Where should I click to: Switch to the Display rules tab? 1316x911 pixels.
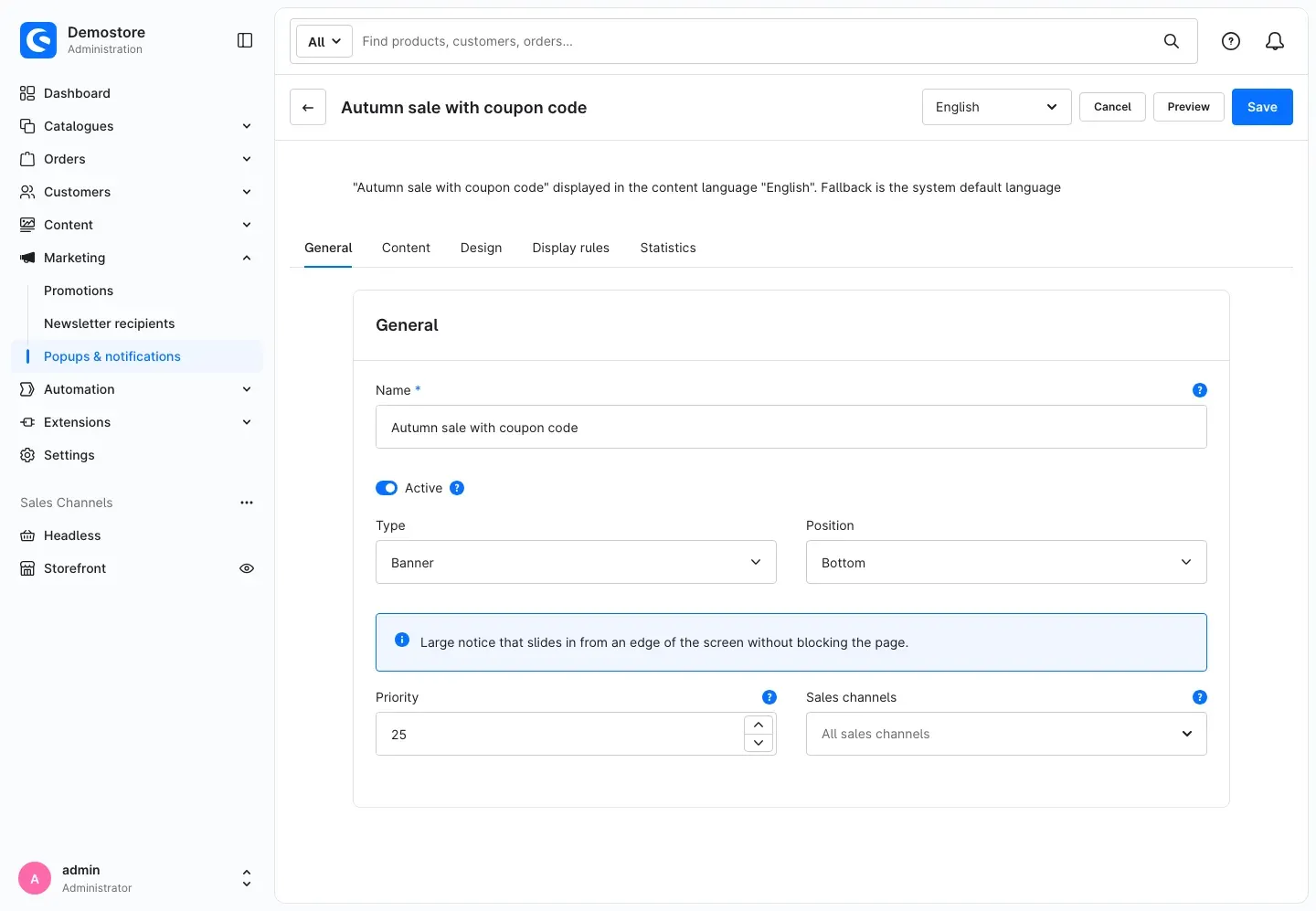point(571,248)
